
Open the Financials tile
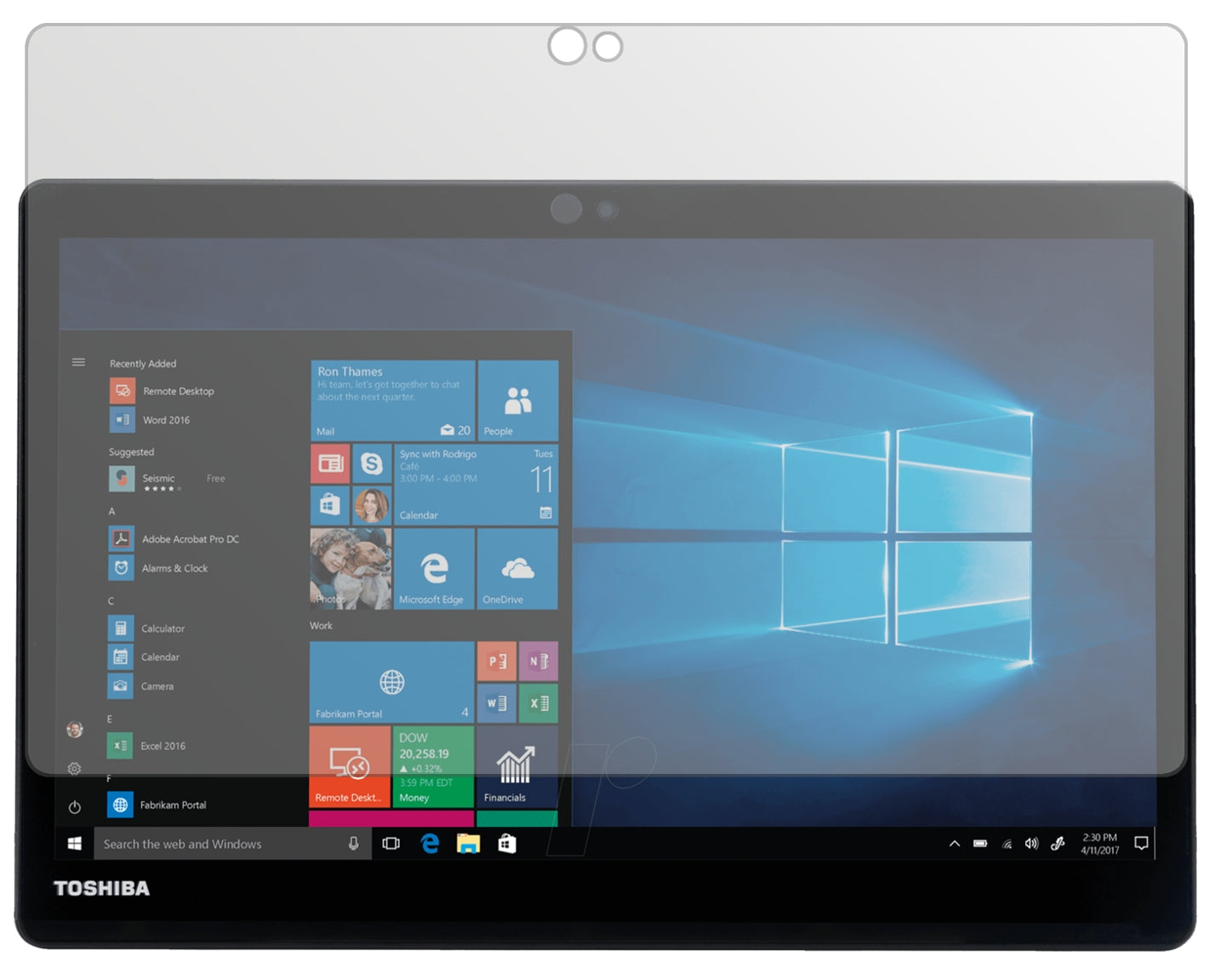[x=517, y=766]
